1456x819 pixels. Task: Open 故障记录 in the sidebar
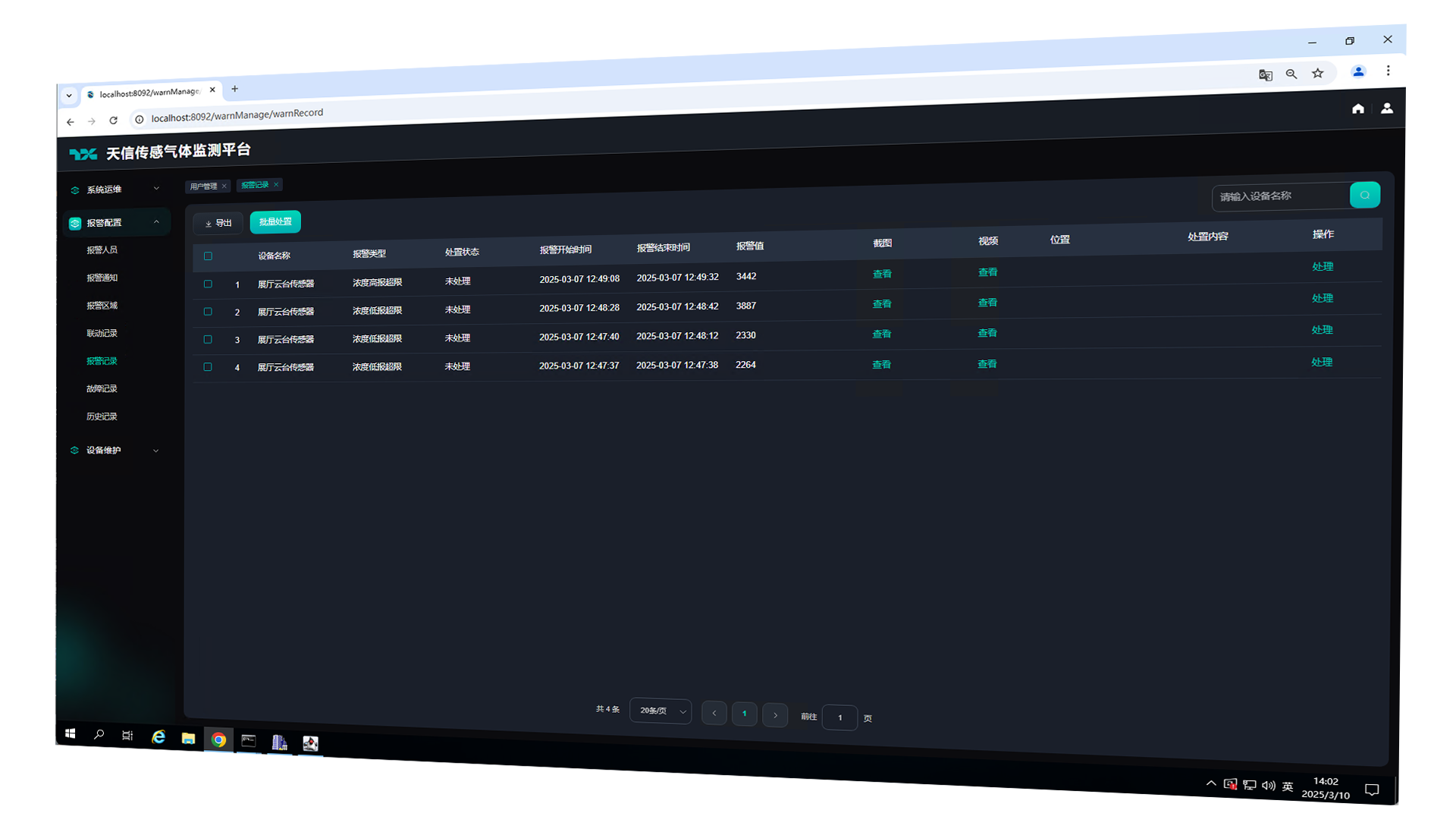102,388
